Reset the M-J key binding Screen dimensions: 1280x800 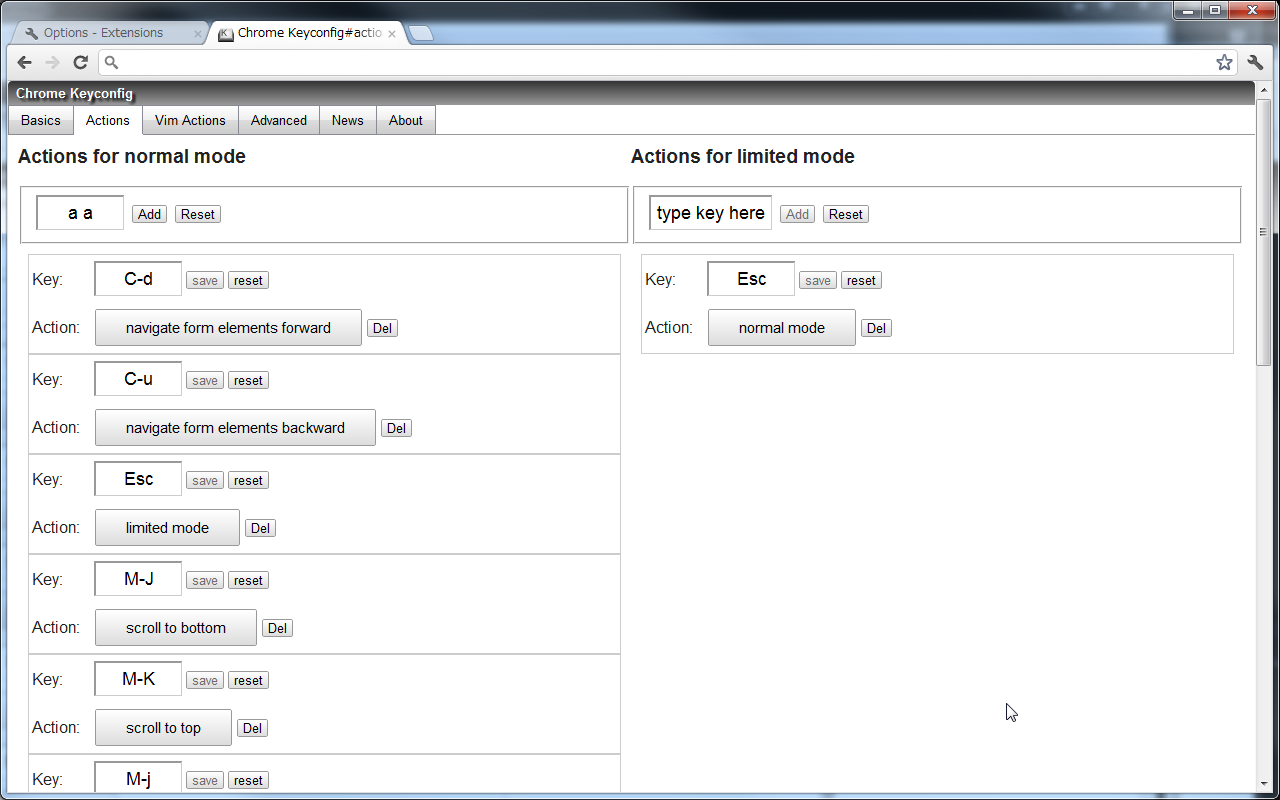[x=248, y=580]
